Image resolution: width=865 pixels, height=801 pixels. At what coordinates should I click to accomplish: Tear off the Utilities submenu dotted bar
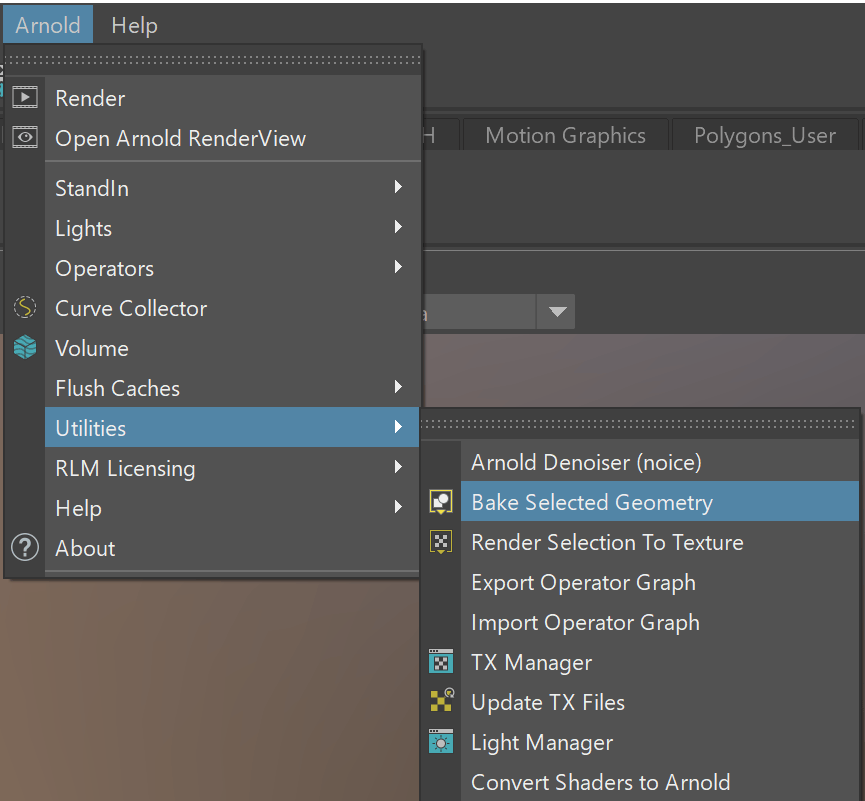[640, 424]
